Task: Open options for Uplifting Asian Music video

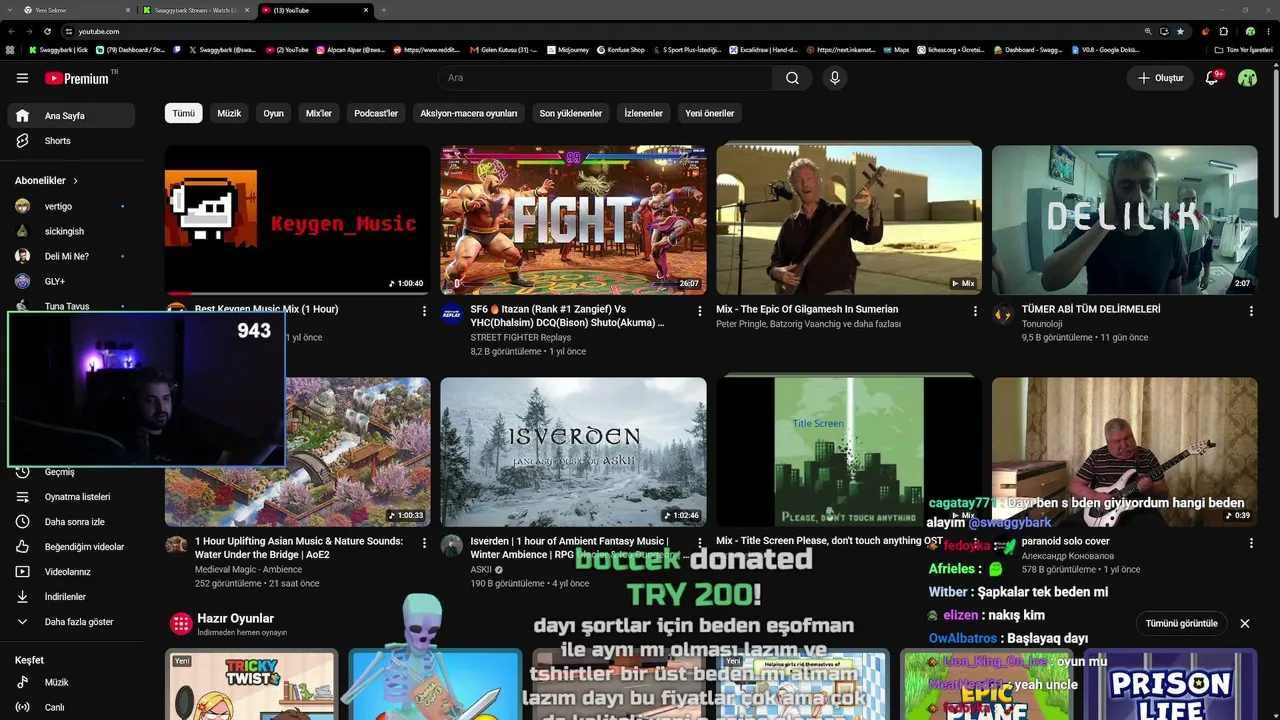Action: click(424, 543)
